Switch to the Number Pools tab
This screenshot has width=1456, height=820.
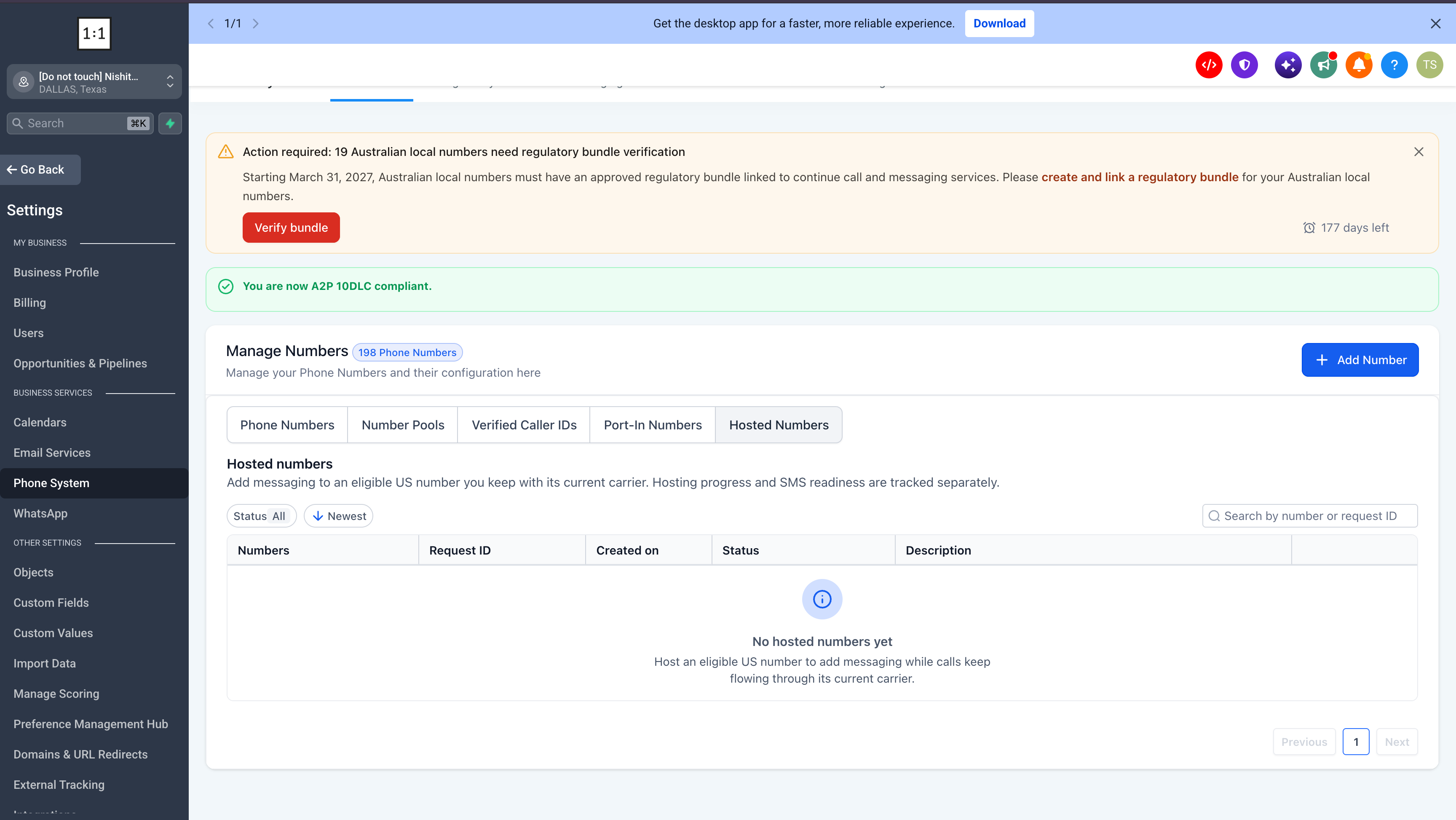(x=402, y=425)
